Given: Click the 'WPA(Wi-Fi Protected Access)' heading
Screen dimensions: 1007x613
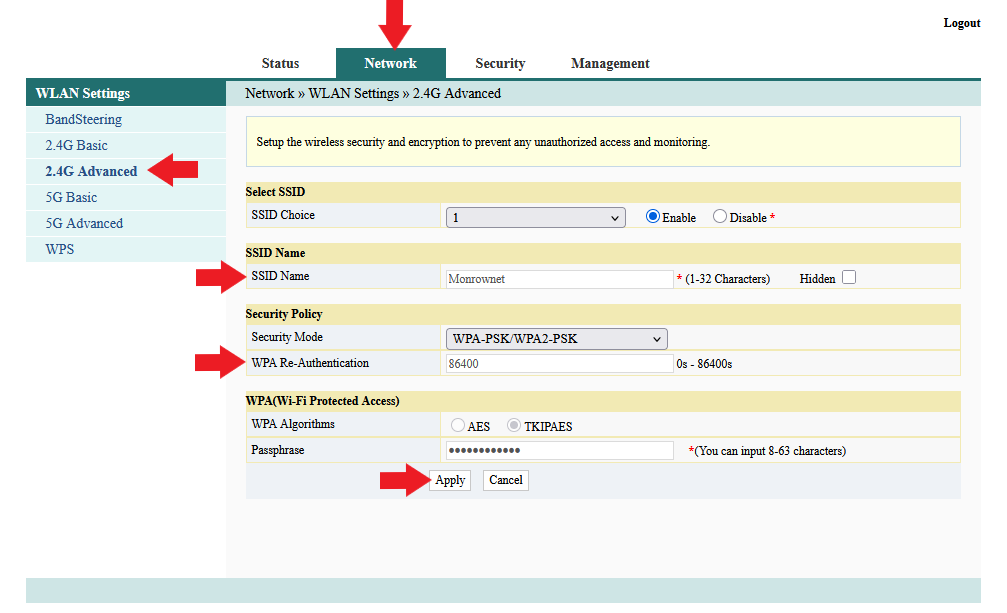Looking at the screenshot, I should (322, 401).
